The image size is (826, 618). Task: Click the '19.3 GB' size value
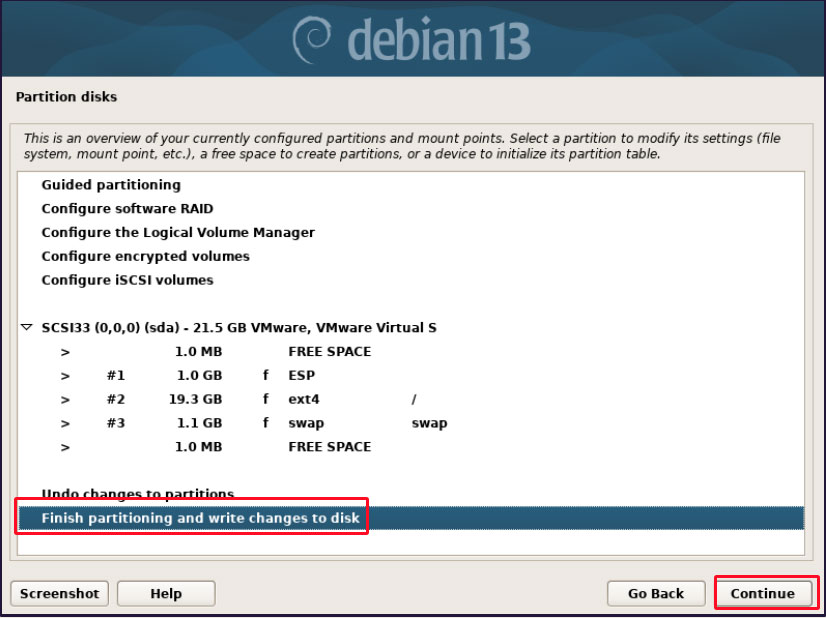pyautogui.click(x=195, y=399)
